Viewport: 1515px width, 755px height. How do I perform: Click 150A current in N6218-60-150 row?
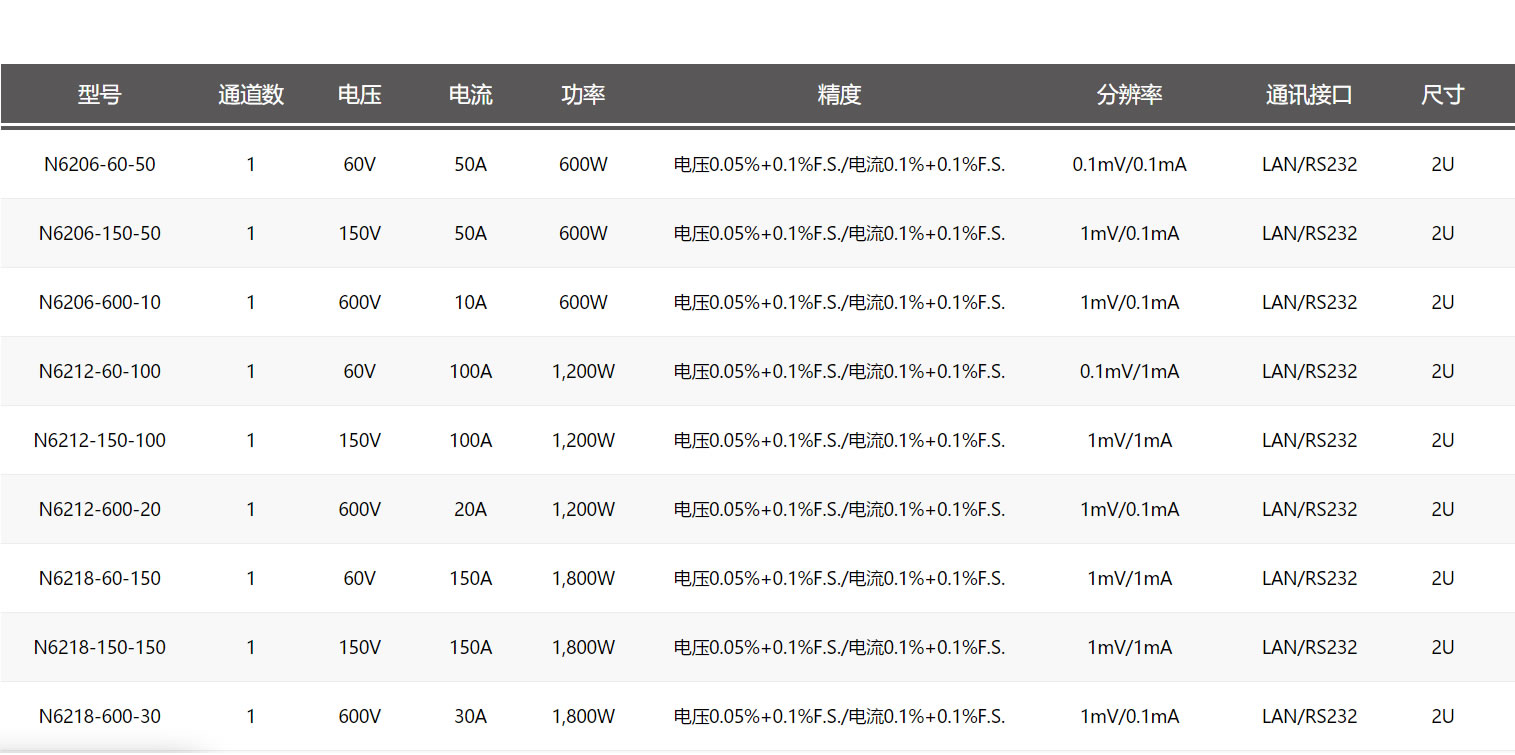click(471, 578)
